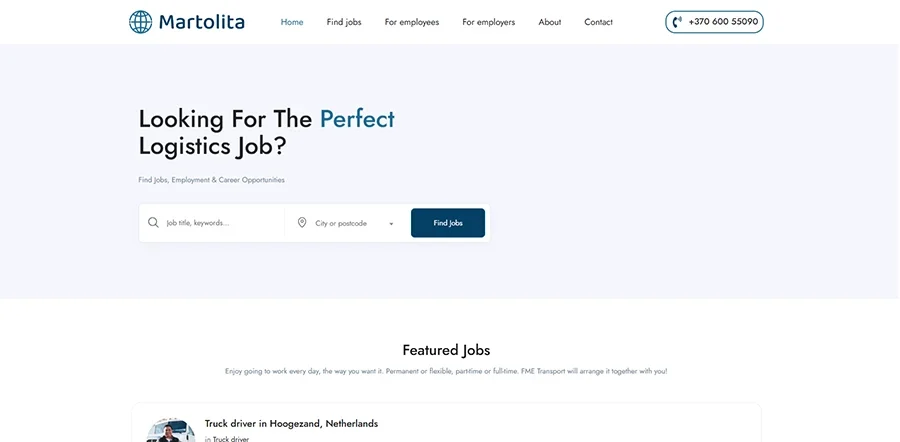Viewport: 900px width, 442px height.
Task: Open the Contact page
Action: point(598,22)
